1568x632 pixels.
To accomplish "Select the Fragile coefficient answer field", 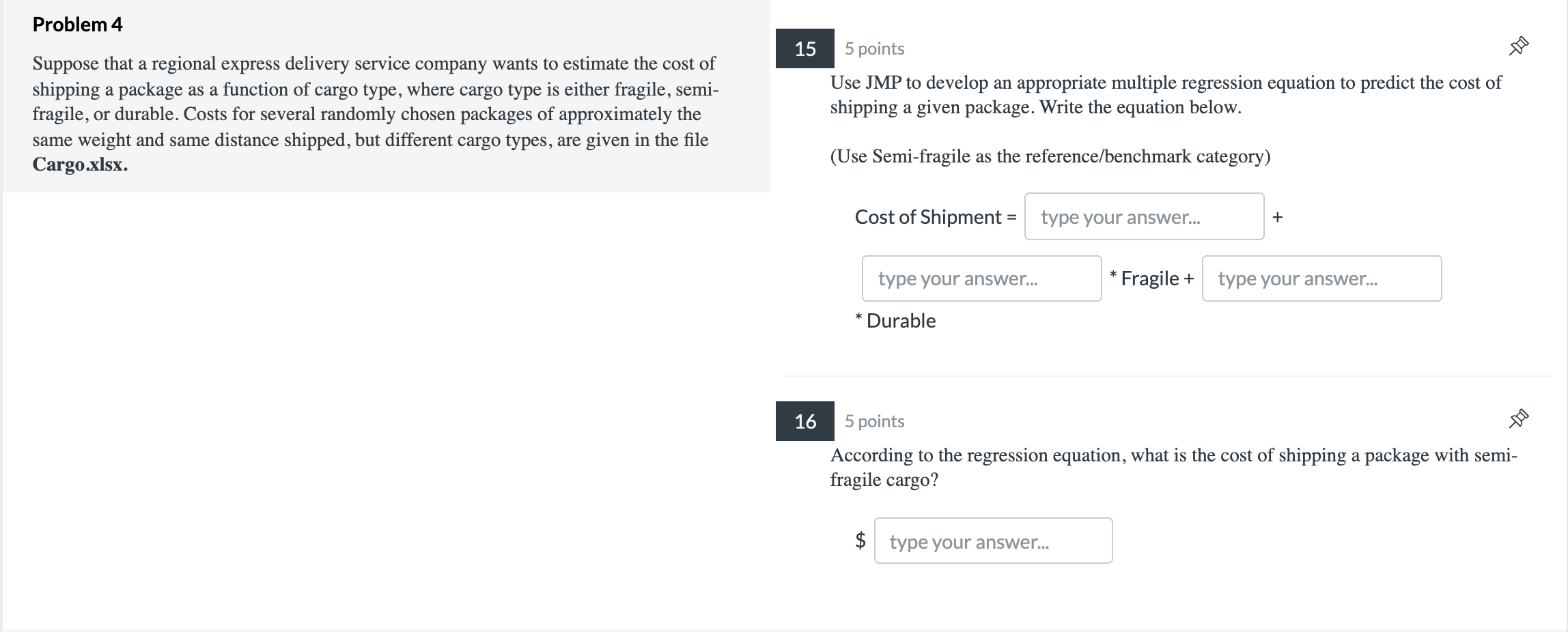I will pyautogui.click(x=981, y=278).
